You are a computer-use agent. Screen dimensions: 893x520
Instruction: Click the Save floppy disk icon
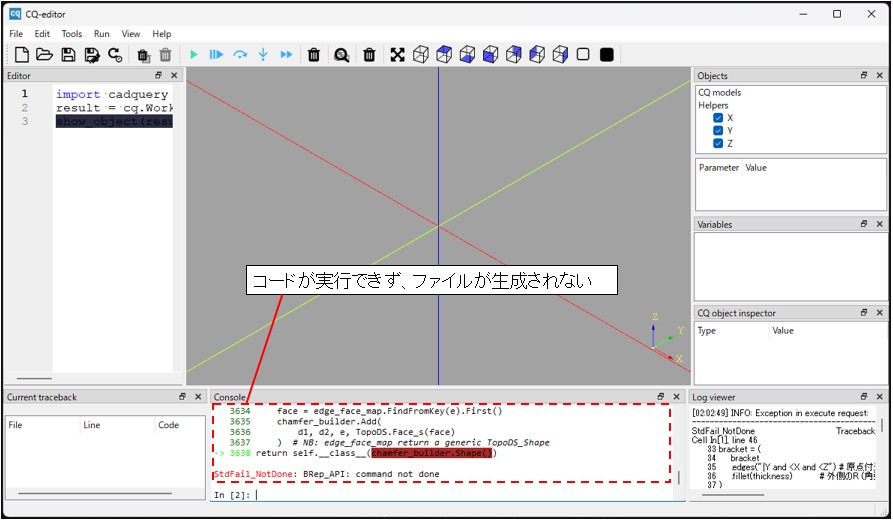tap(68, 55)
